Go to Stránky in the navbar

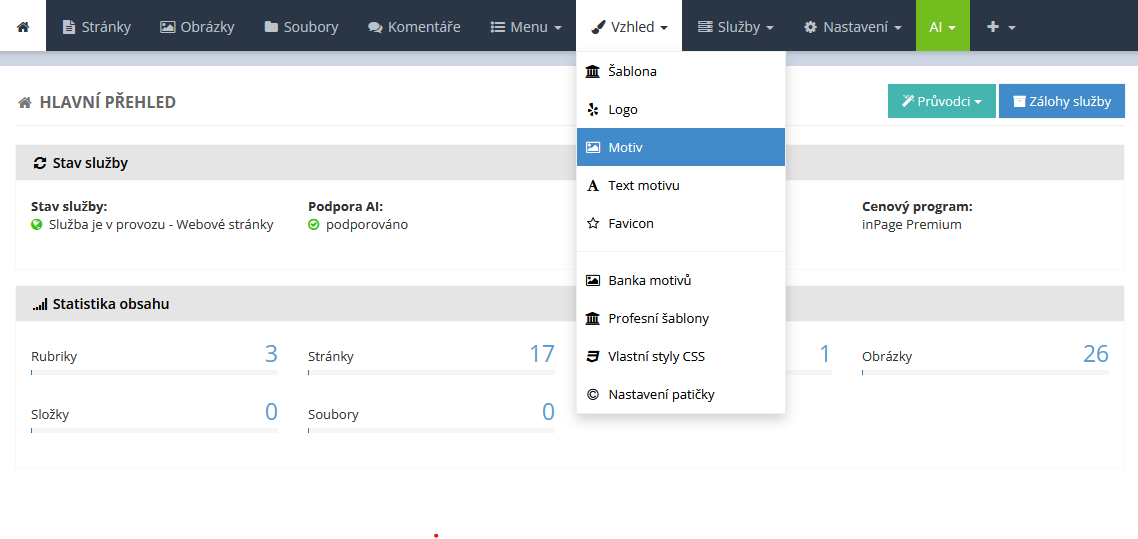[x=97, y=27]
